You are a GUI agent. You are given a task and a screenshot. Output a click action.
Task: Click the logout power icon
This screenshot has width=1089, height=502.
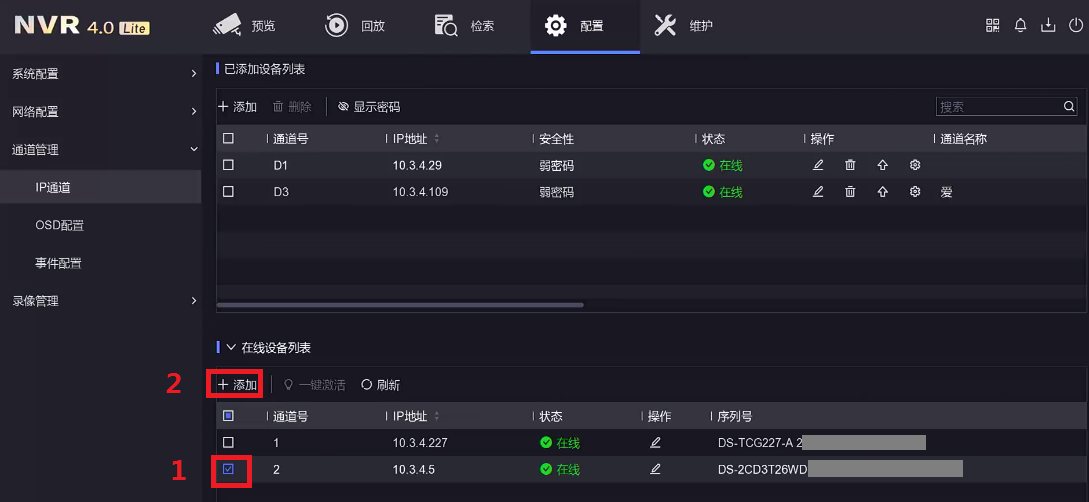click(1073, 26)
